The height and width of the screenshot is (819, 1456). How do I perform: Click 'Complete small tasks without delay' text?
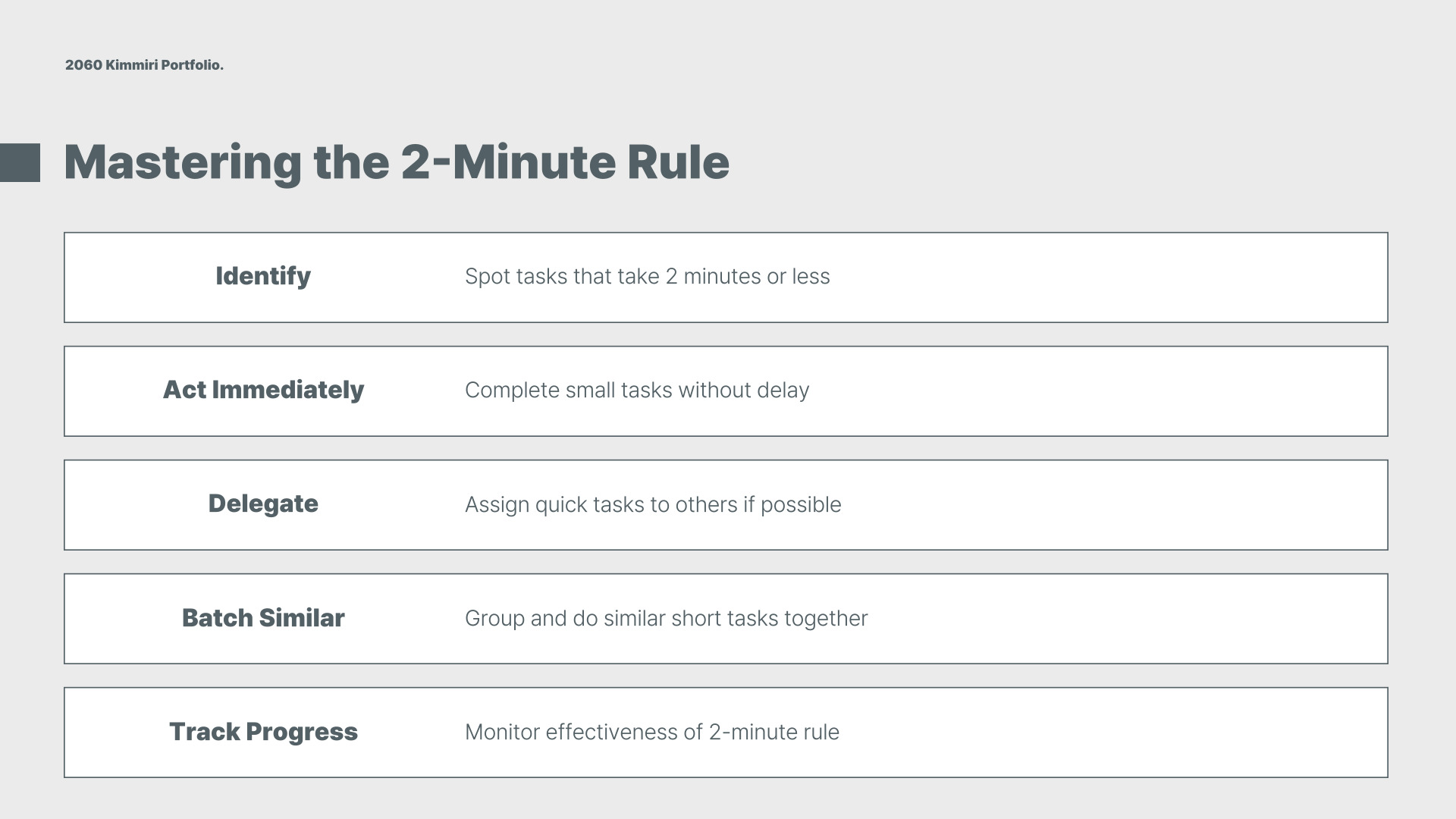click(x=637, y=391)
